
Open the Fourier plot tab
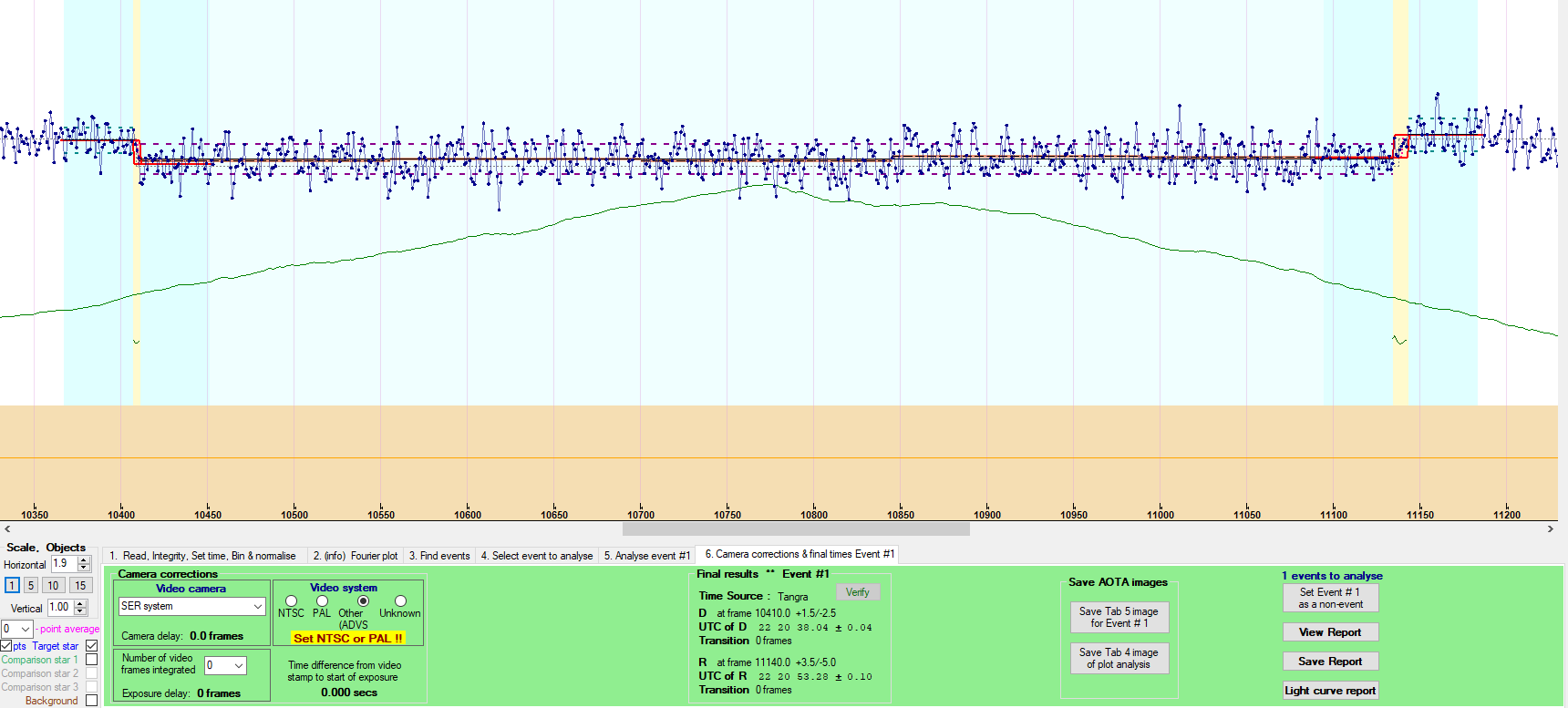point(356,556)
